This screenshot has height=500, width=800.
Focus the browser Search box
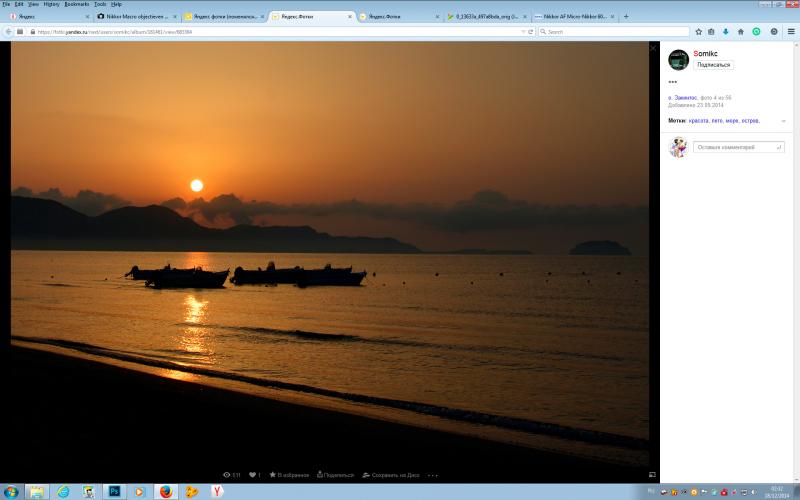tap(614, 32)
